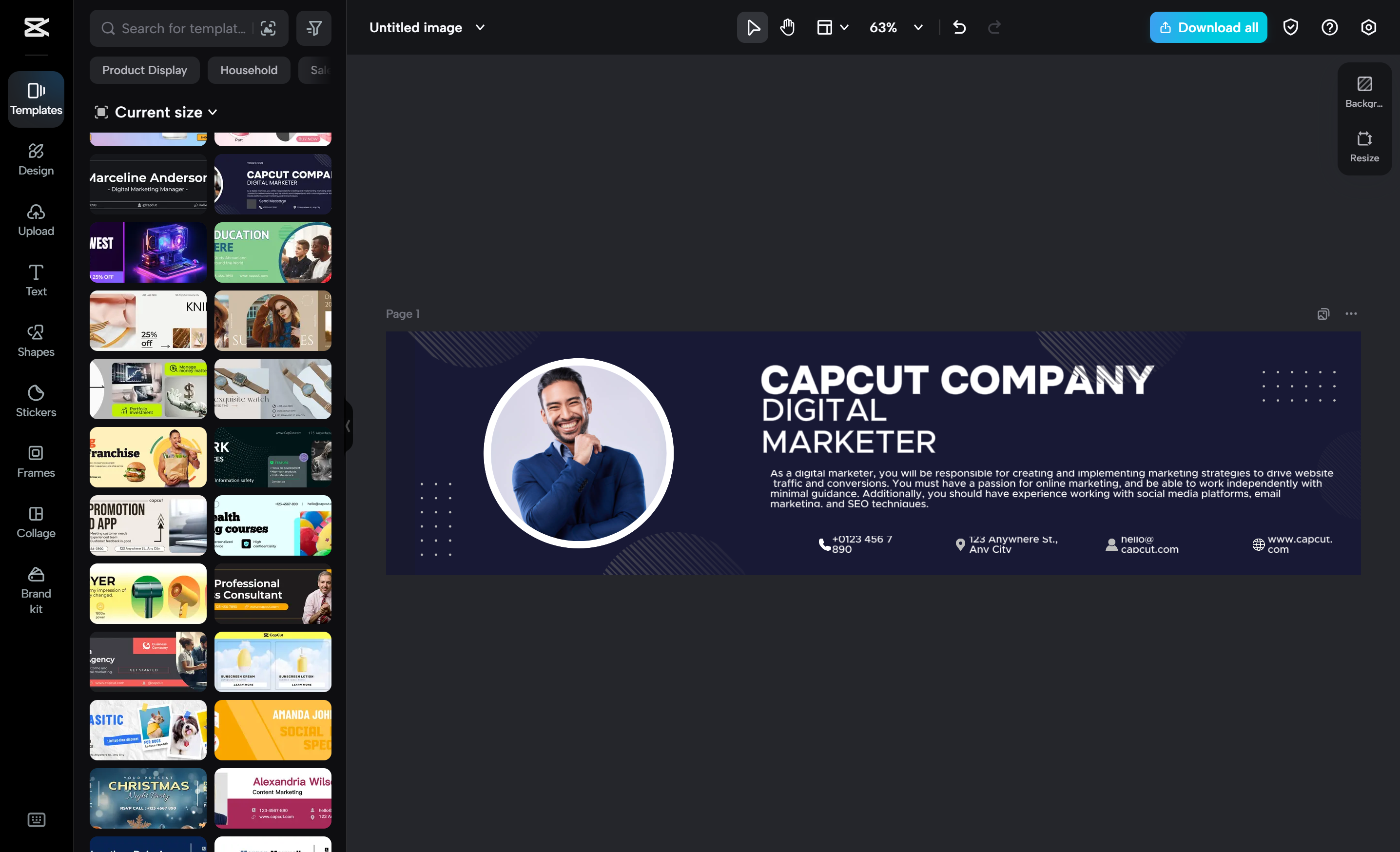Search templates by image using the camera icon
Viewport: 1400px width, 852px height.
268,28
